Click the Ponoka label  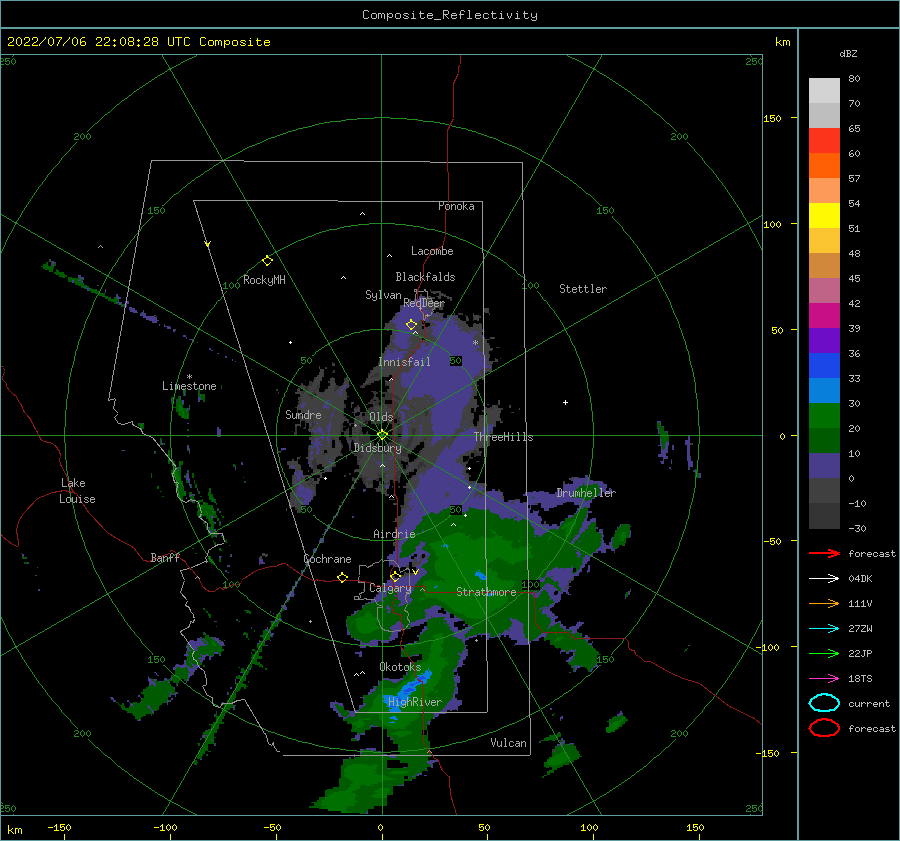(456, 206)
